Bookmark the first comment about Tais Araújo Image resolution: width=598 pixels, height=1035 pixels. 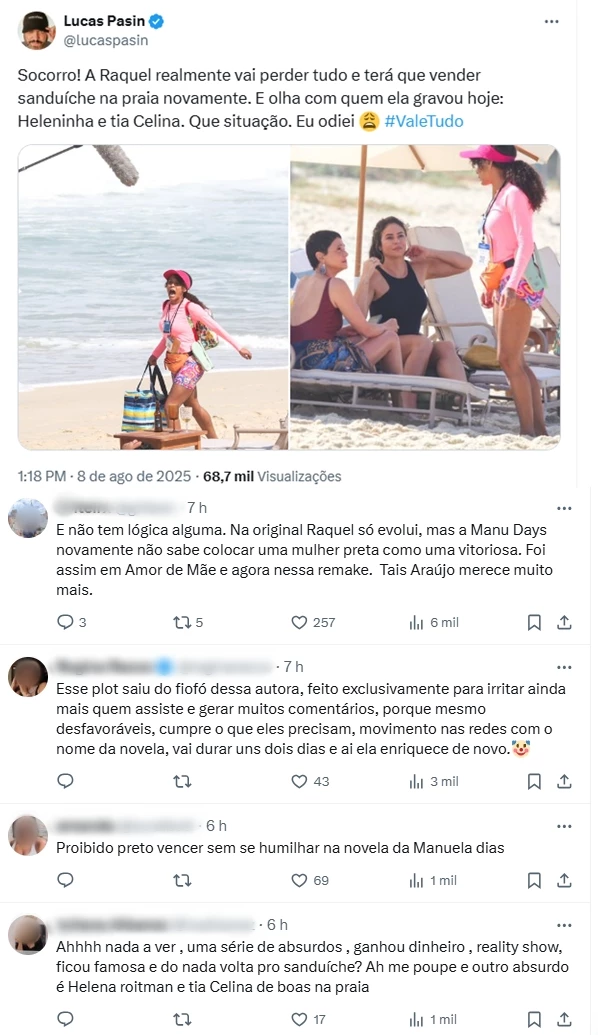(x=534, y=622)
